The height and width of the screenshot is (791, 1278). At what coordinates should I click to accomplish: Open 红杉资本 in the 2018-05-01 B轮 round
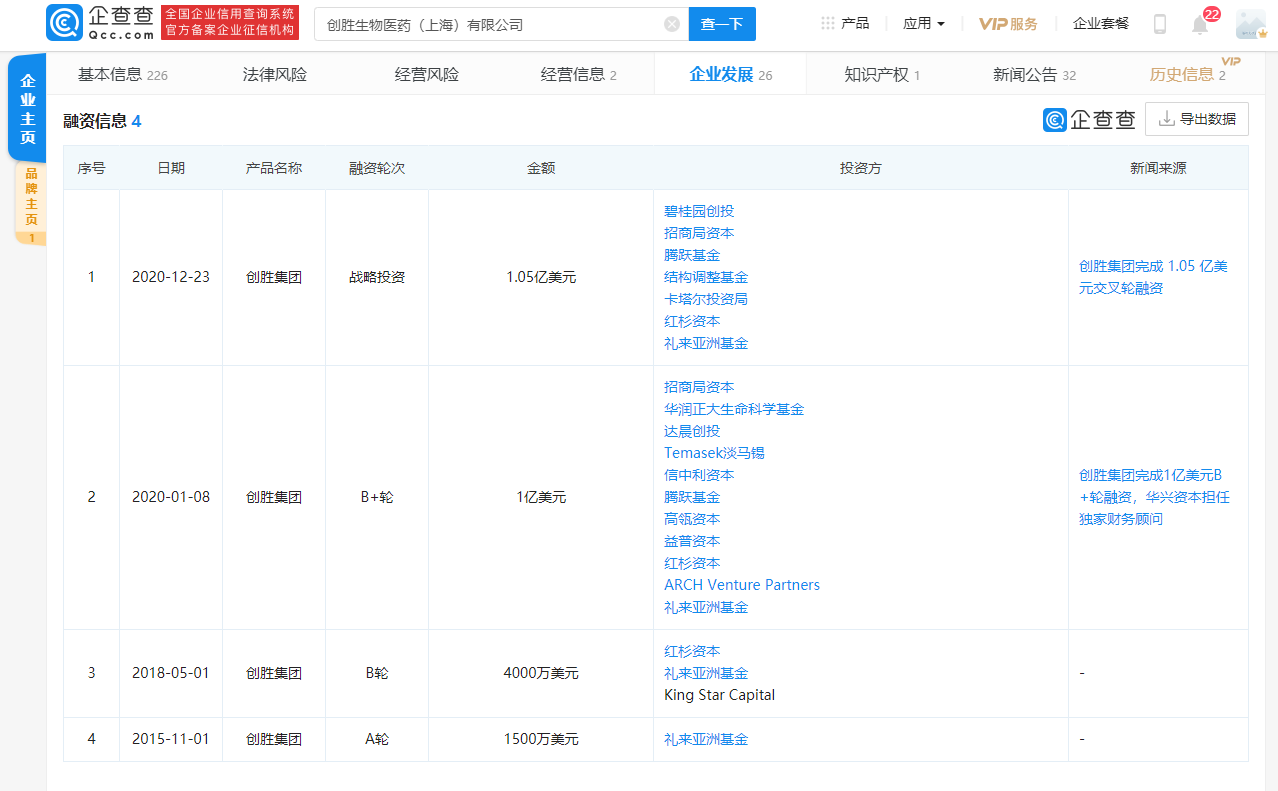(x=692, y=651)
